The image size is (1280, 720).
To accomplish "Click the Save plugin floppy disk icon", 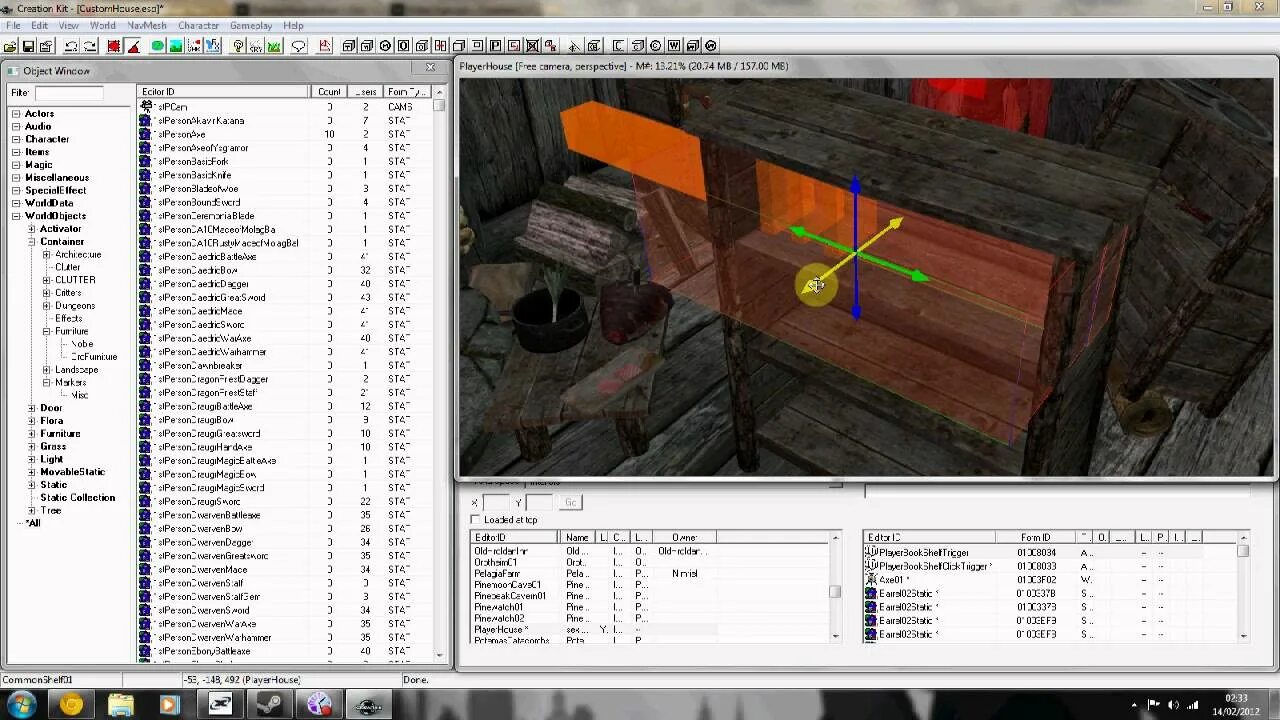I will [x=28, y=46].
